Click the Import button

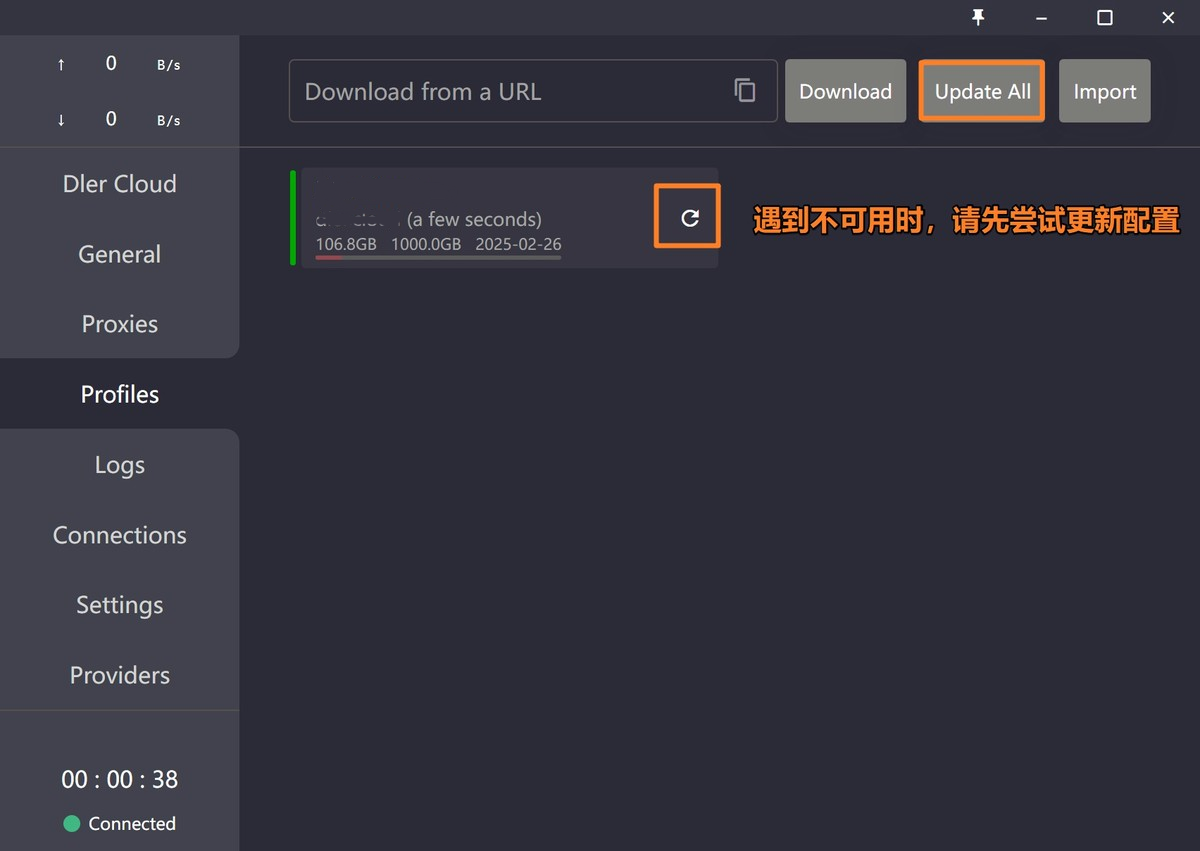(1104, 91)
